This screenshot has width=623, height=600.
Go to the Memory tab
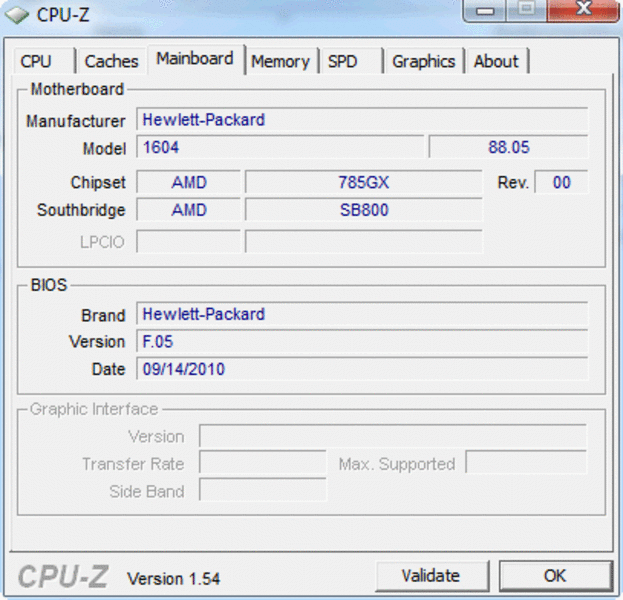click(281, 61)
